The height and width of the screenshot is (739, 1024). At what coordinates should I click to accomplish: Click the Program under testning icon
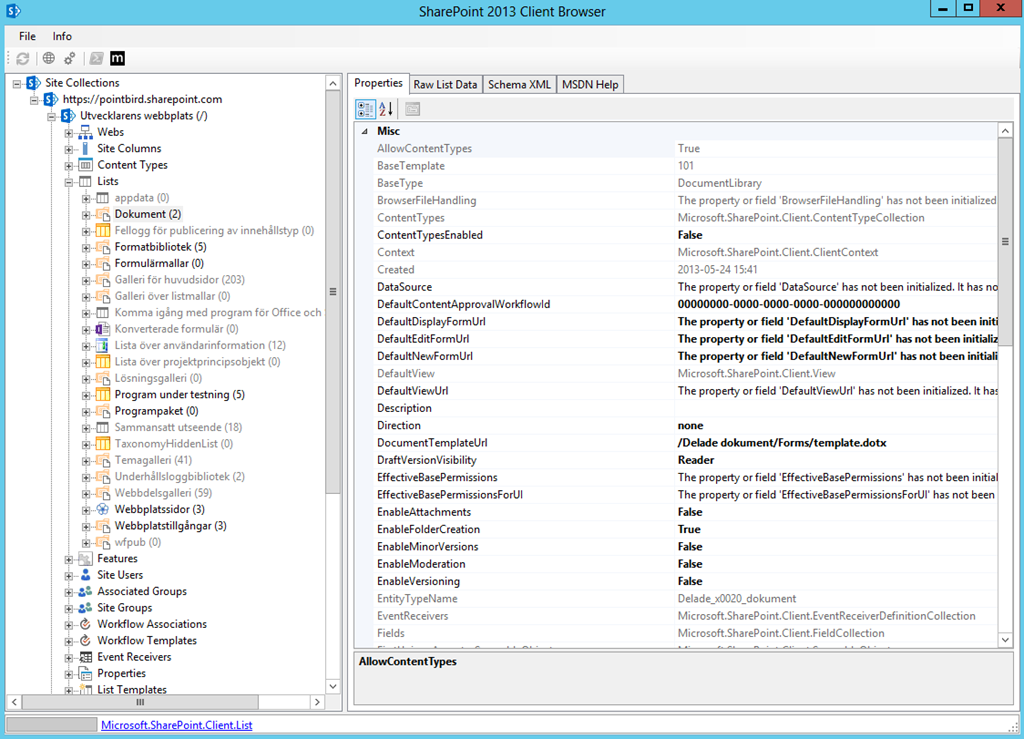click(103, 394)
